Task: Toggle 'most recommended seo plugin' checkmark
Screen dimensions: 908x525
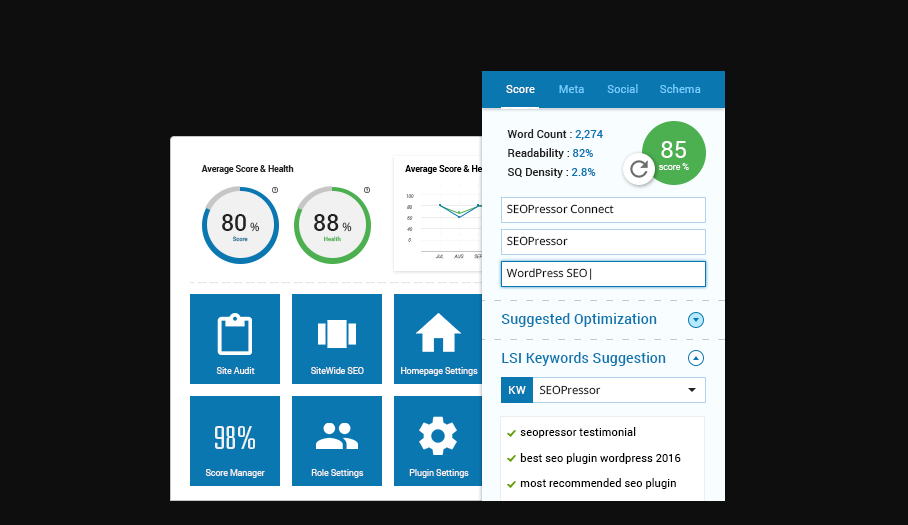Action: [511, 484]
